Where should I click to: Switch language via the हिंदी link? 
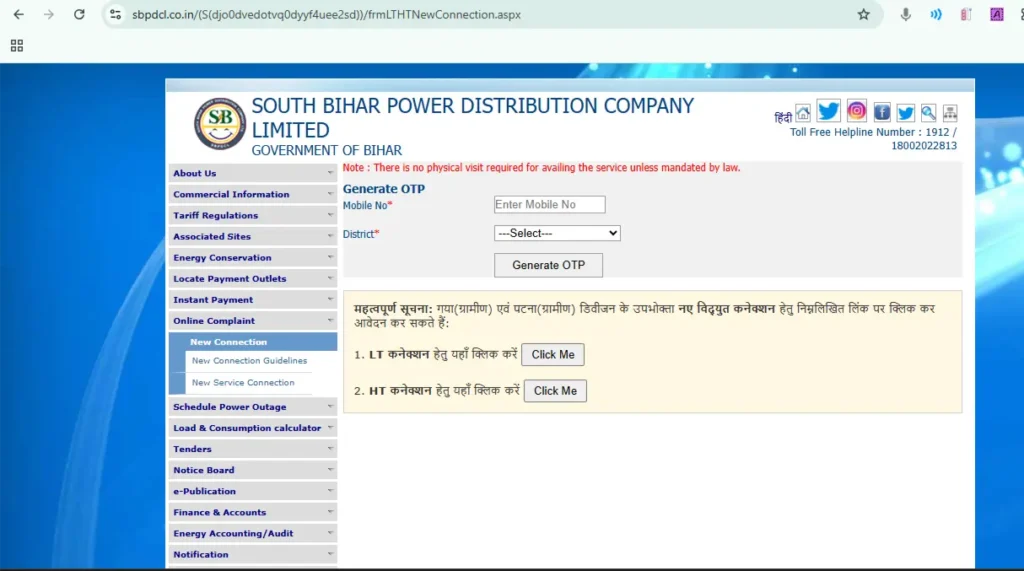click(782, 118)
